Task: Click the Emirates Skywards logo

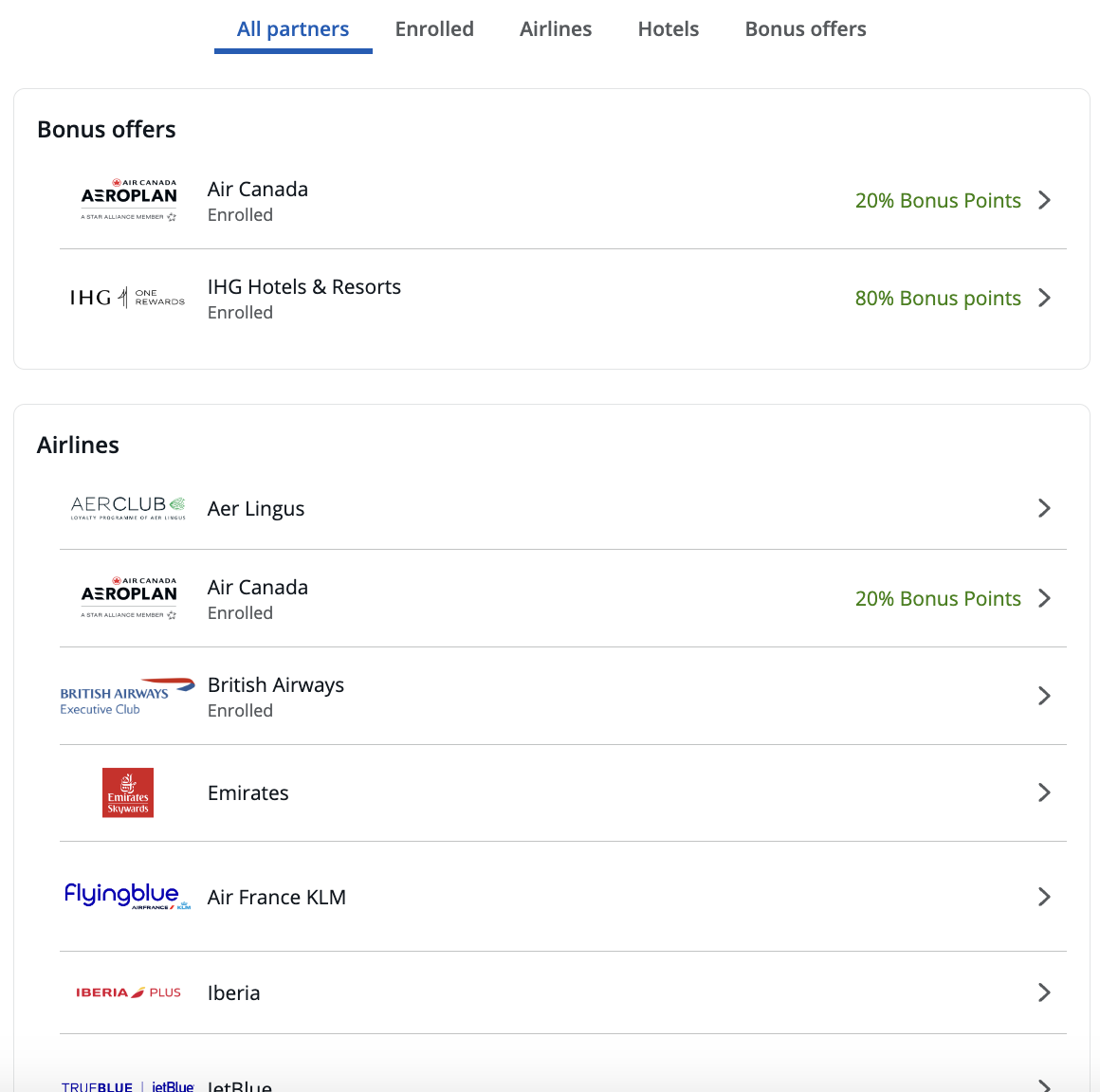Action: (128, 792)
